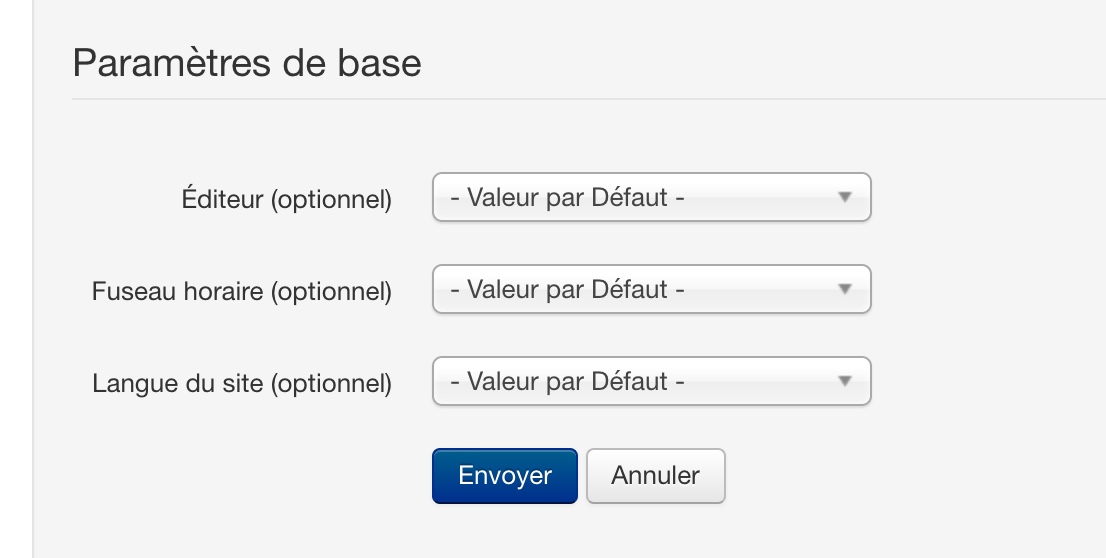Select the default value text in Éditeur field
Image resolution: width=1106 pixels, height=558 pixels.
[567, 197]
